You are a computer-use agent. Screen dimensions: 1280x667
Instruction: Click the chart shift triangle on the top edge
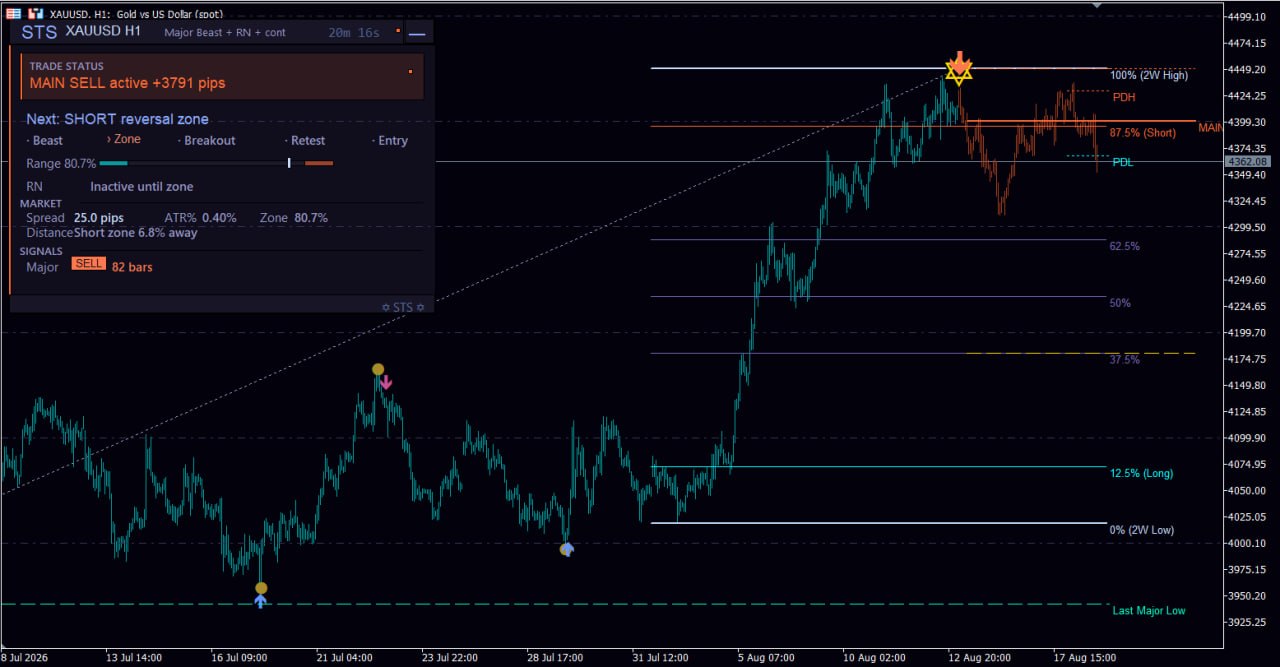1097,5
